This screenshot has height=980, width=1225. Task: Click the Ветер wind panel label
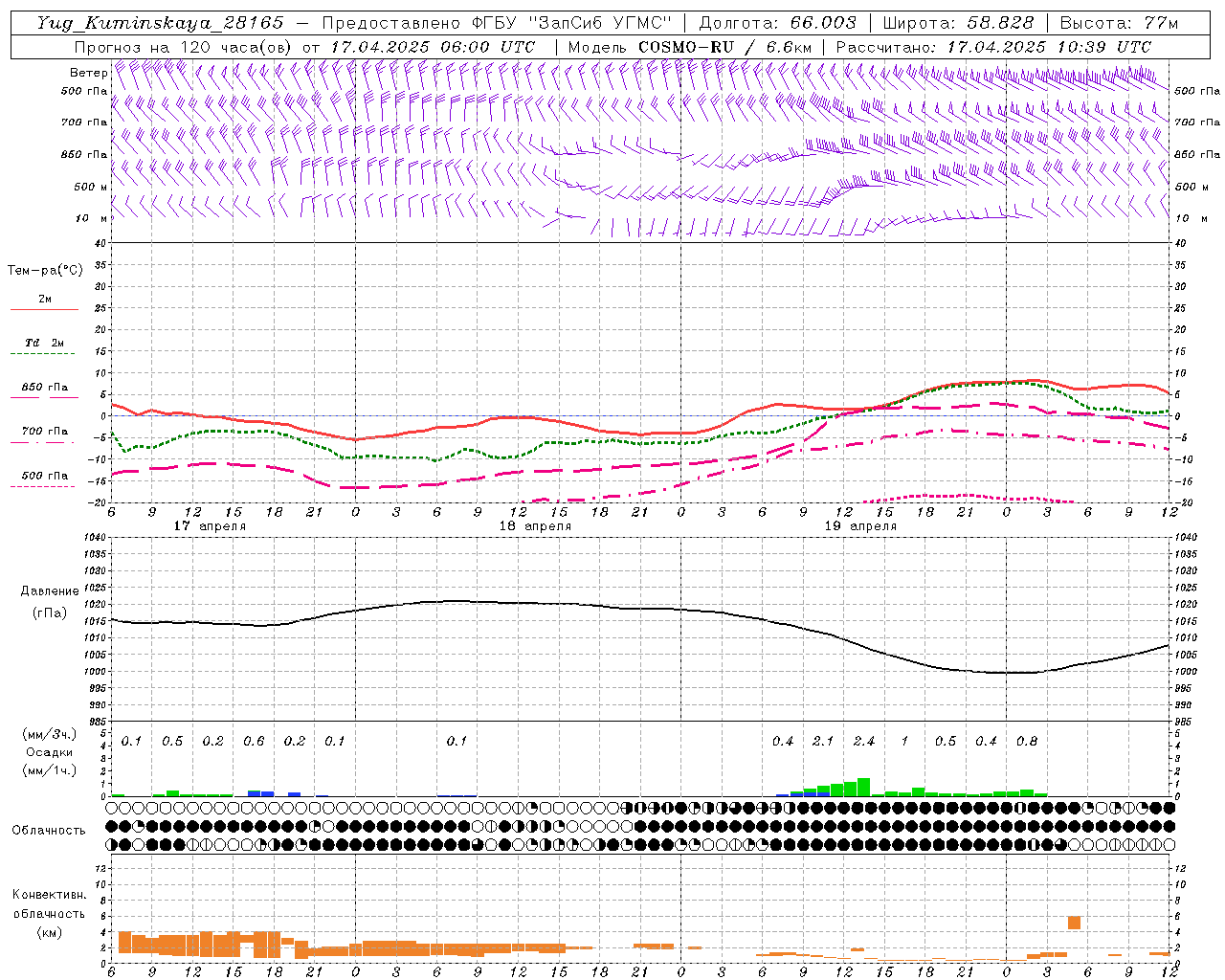pyautogui.click(x=89, y=73)
